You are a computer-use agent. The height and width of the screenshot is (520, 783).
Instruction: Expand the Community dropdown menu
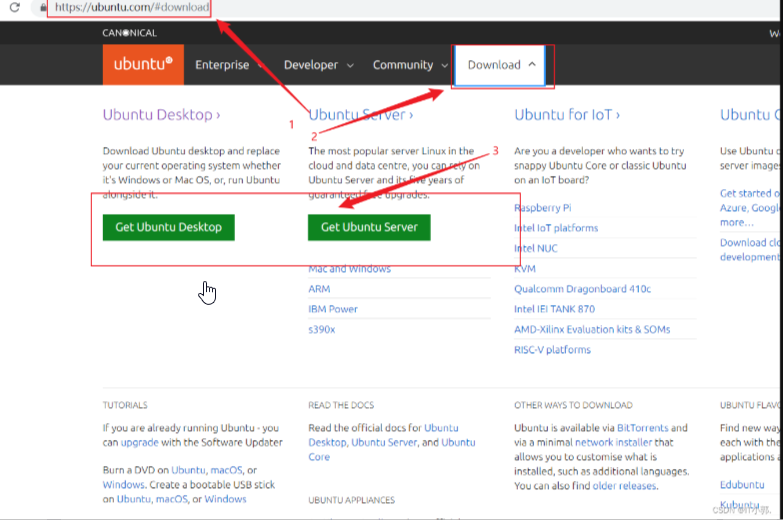click(410, 65)
